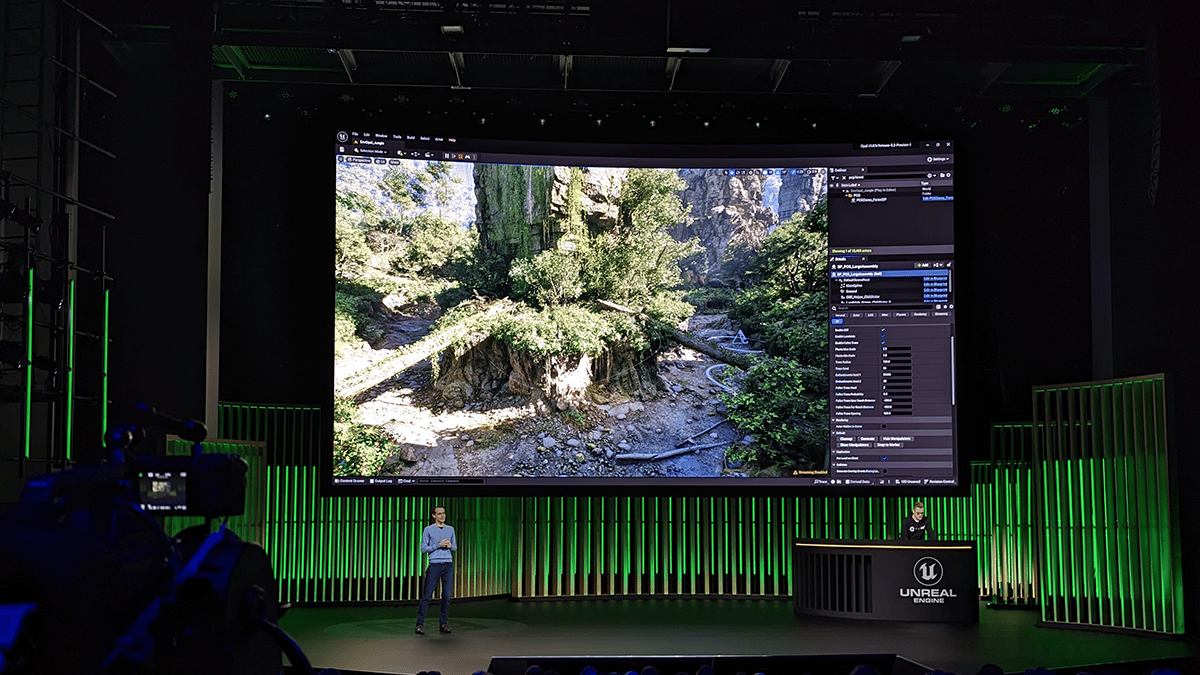
Task: Select the Perspective viewport mode icon
Action: click(x=350, y=160)
